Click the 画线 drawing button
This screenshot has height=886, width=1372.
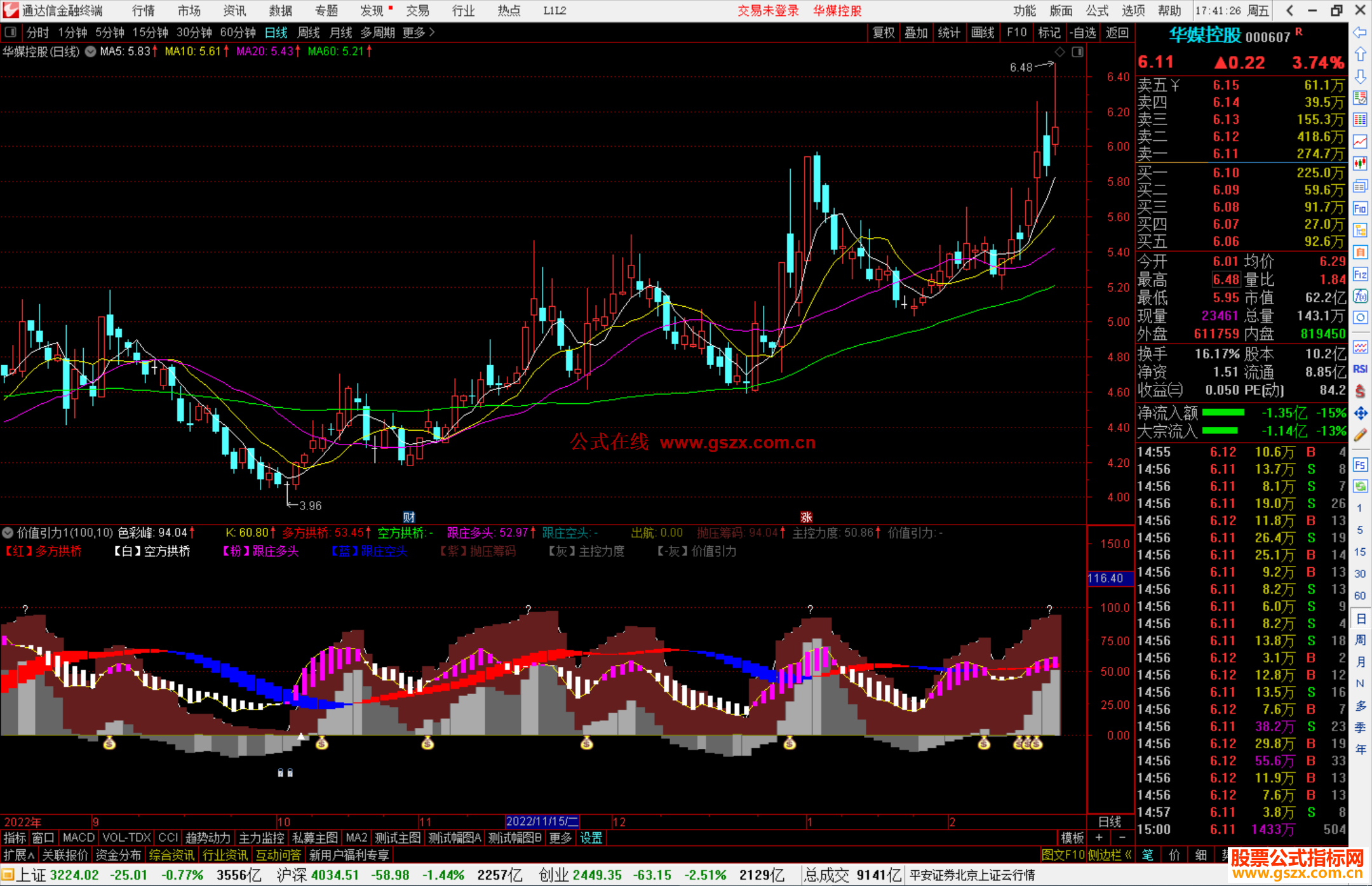[x=983, y=32]
